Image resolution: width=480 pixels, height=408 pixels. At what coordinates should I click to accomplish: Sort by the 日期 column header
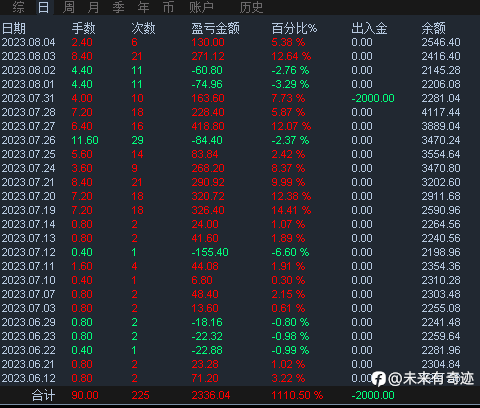coord(14,28)
